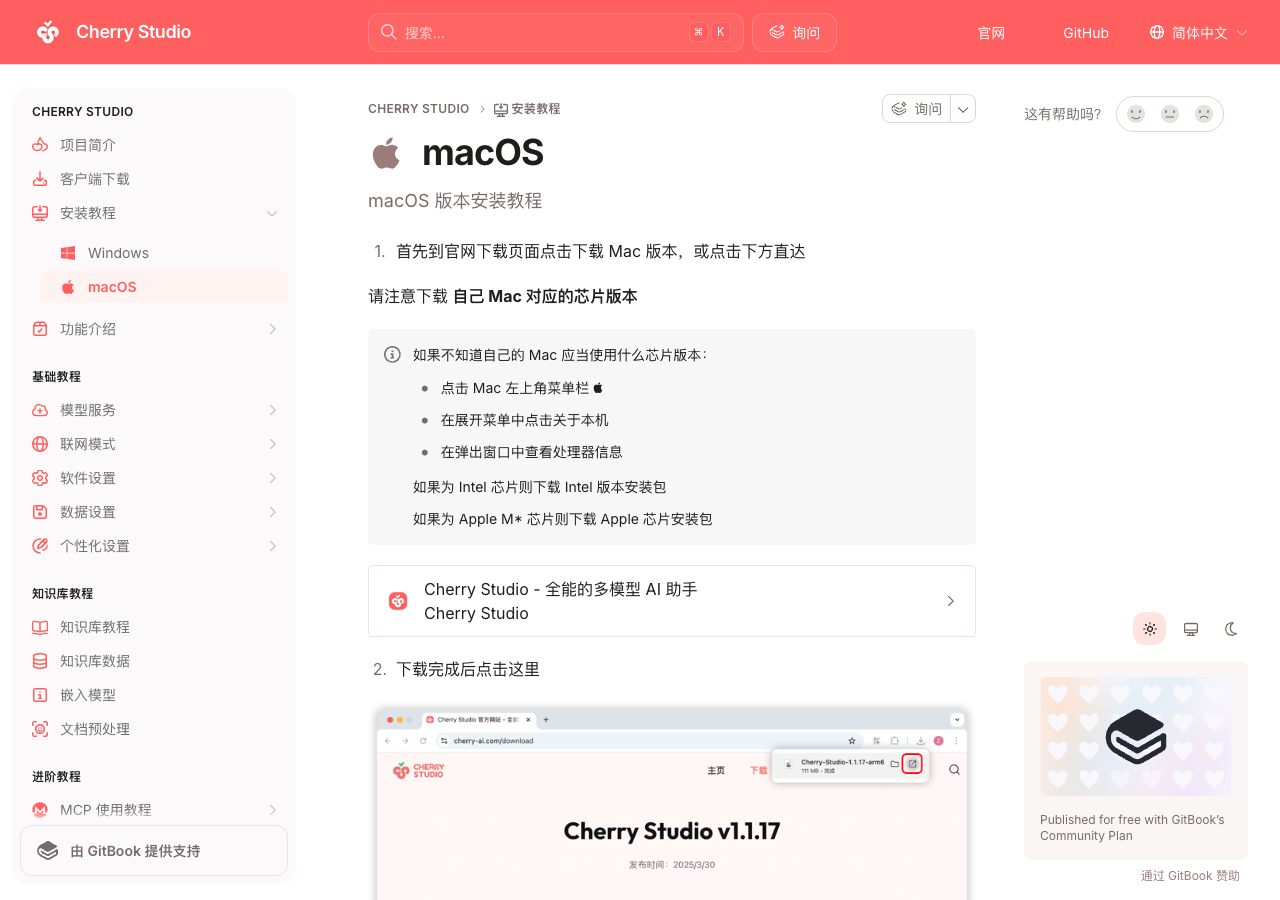
Task: Click the 客户端下载 download icon
Action: click(40, 179)
